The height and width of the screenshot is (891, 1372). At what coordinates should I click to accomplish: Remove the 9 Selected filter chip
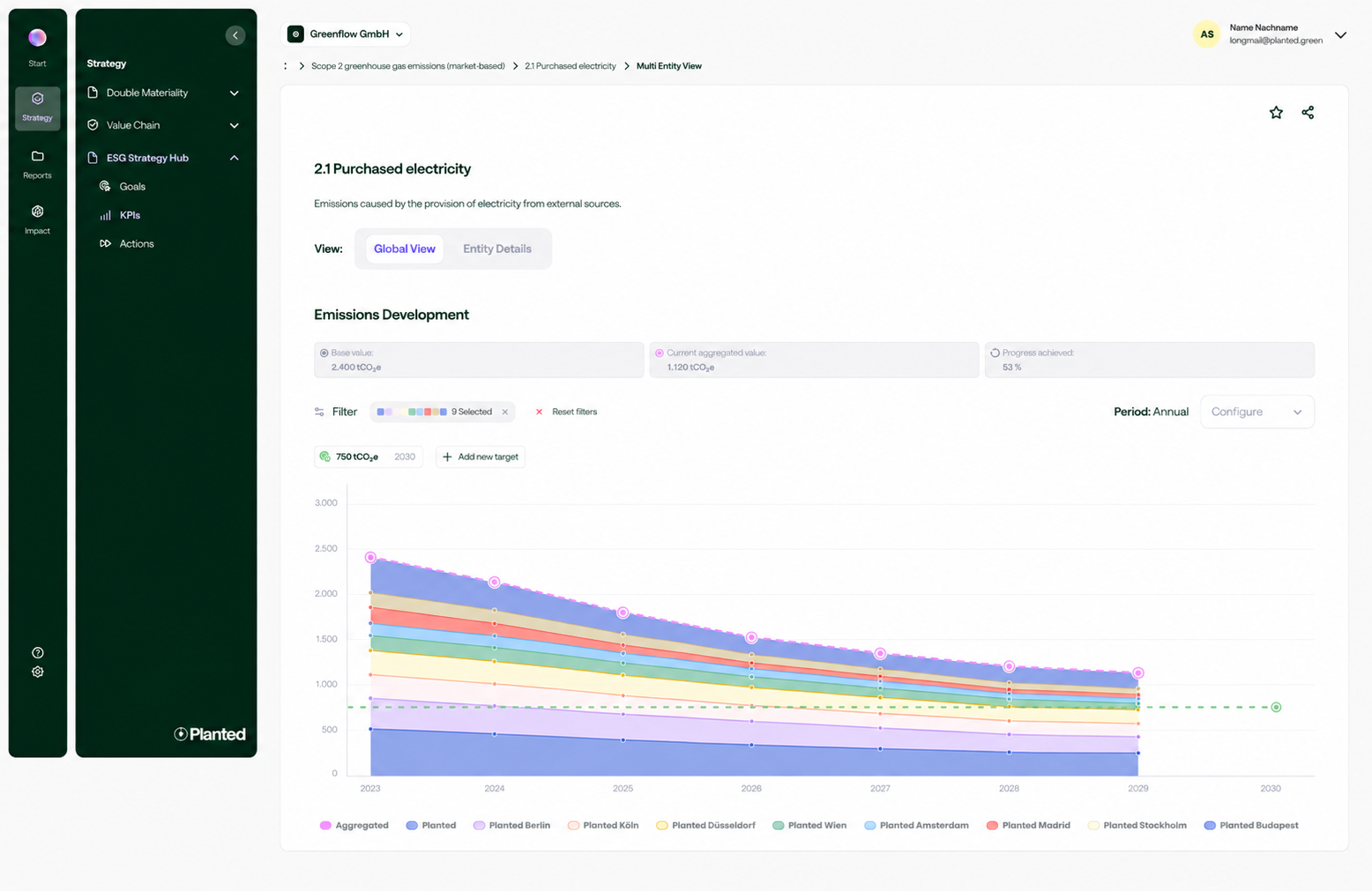[505, 412]
